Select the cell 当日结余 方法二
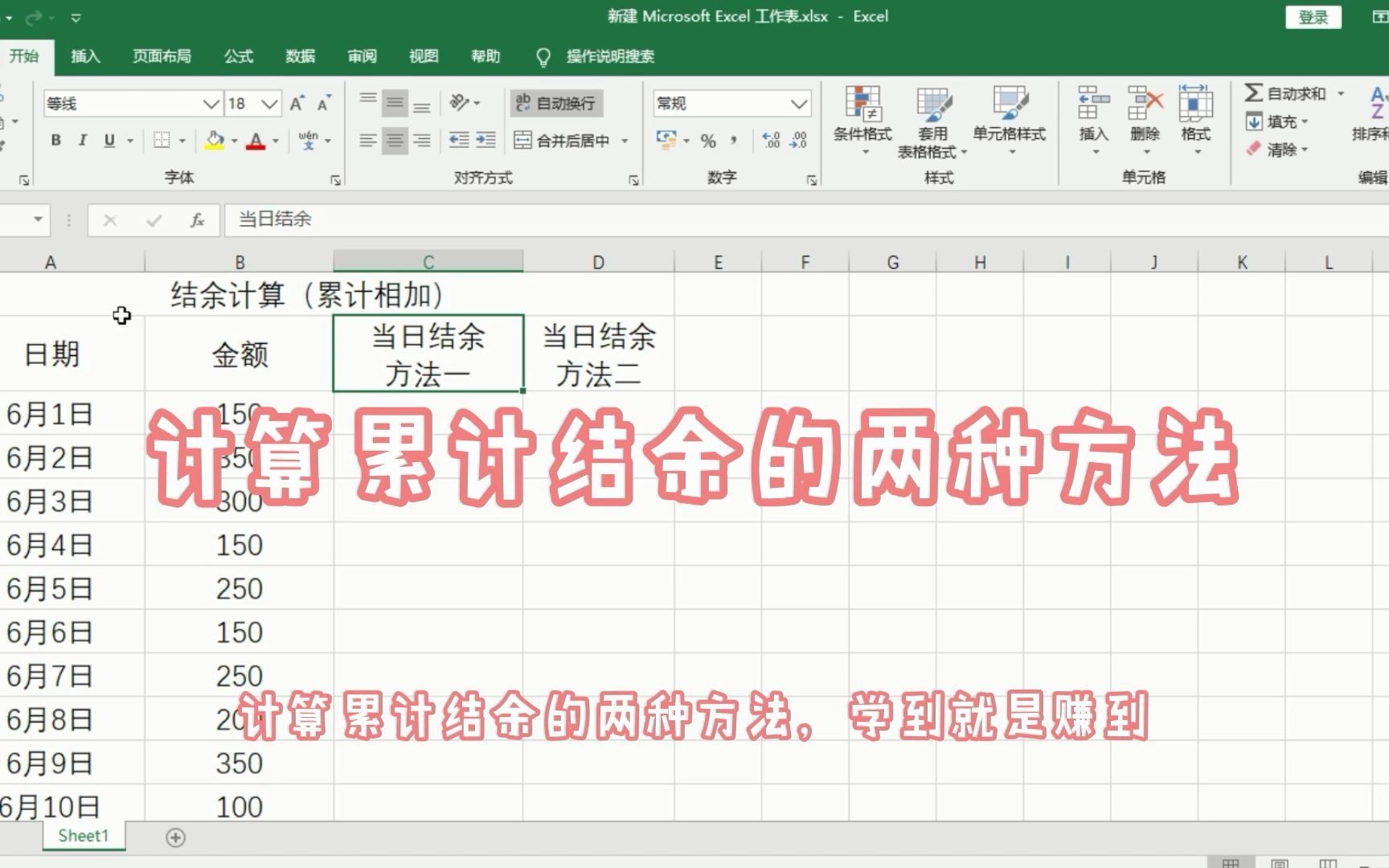1389x868 pixels. point(599,354)
